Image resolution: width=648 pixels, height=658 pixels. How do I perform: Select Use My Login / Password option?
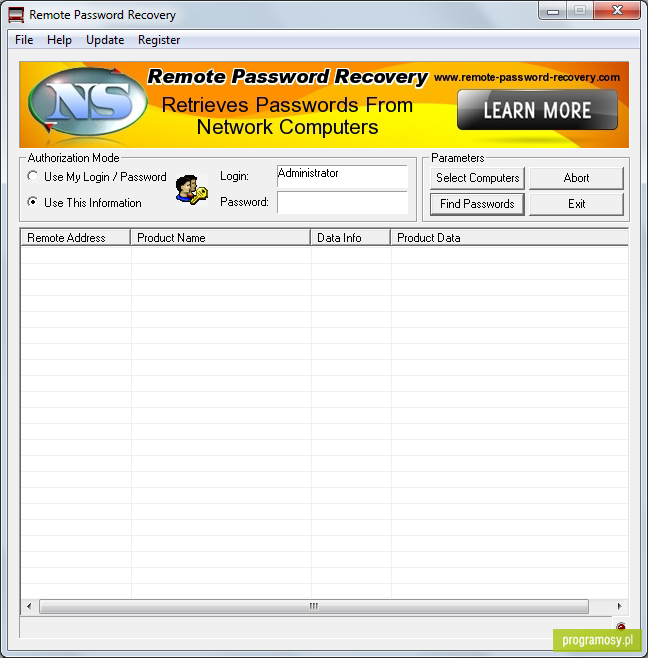[97, 177]
